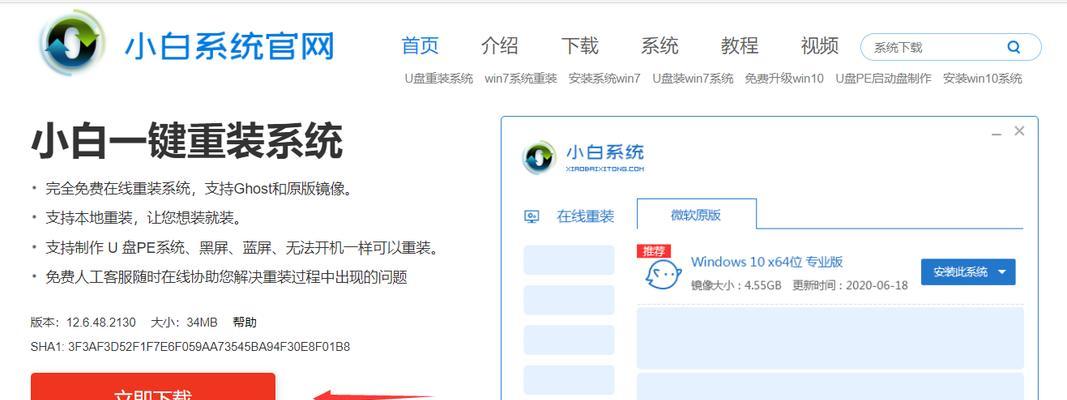Viewport: 1067px width, 400px height.
Task: Click the 镜像大小 : 4.55GB text
Action: click(736, 286)
